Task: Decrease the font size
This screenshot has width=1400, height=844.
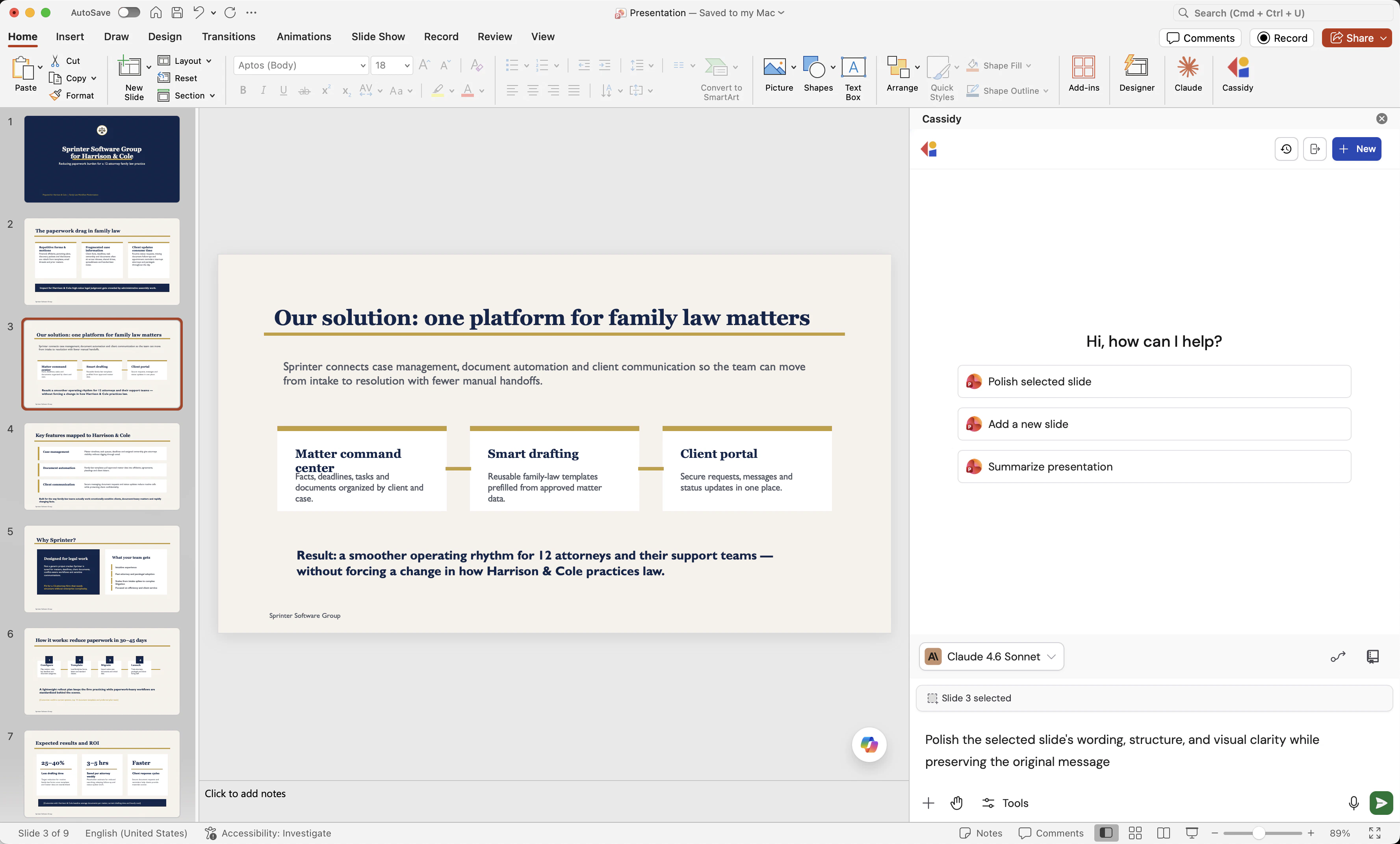Action: (x=445, y=65)
